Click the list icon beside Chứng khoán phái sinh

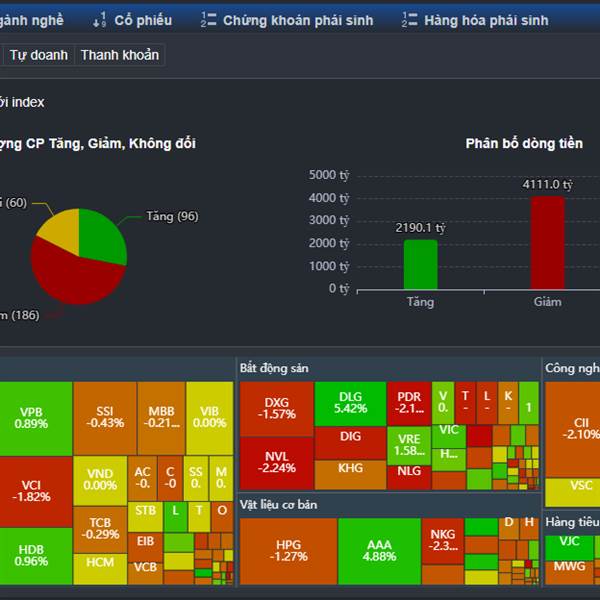[209, 20]
